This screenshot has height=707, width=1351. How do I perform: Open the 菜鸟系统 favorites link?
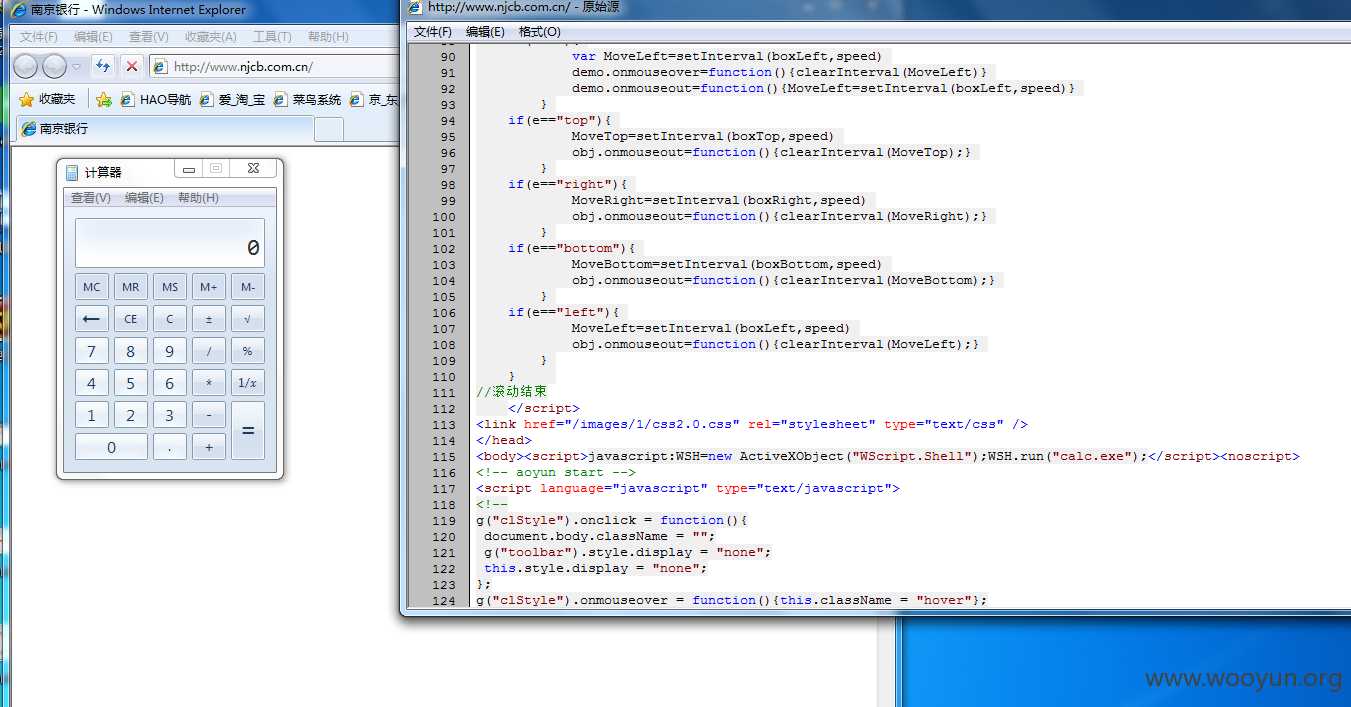click(307, 99)
